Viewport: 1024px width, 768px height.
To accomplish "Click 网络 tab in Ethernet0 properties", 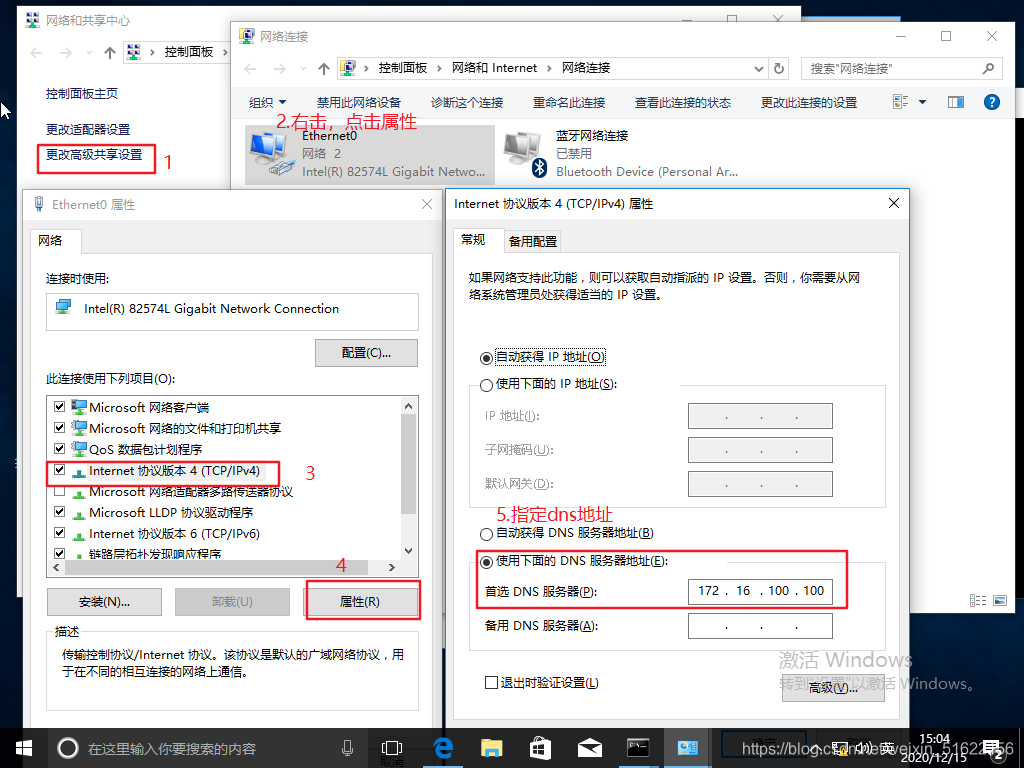I will click(51, 241).
